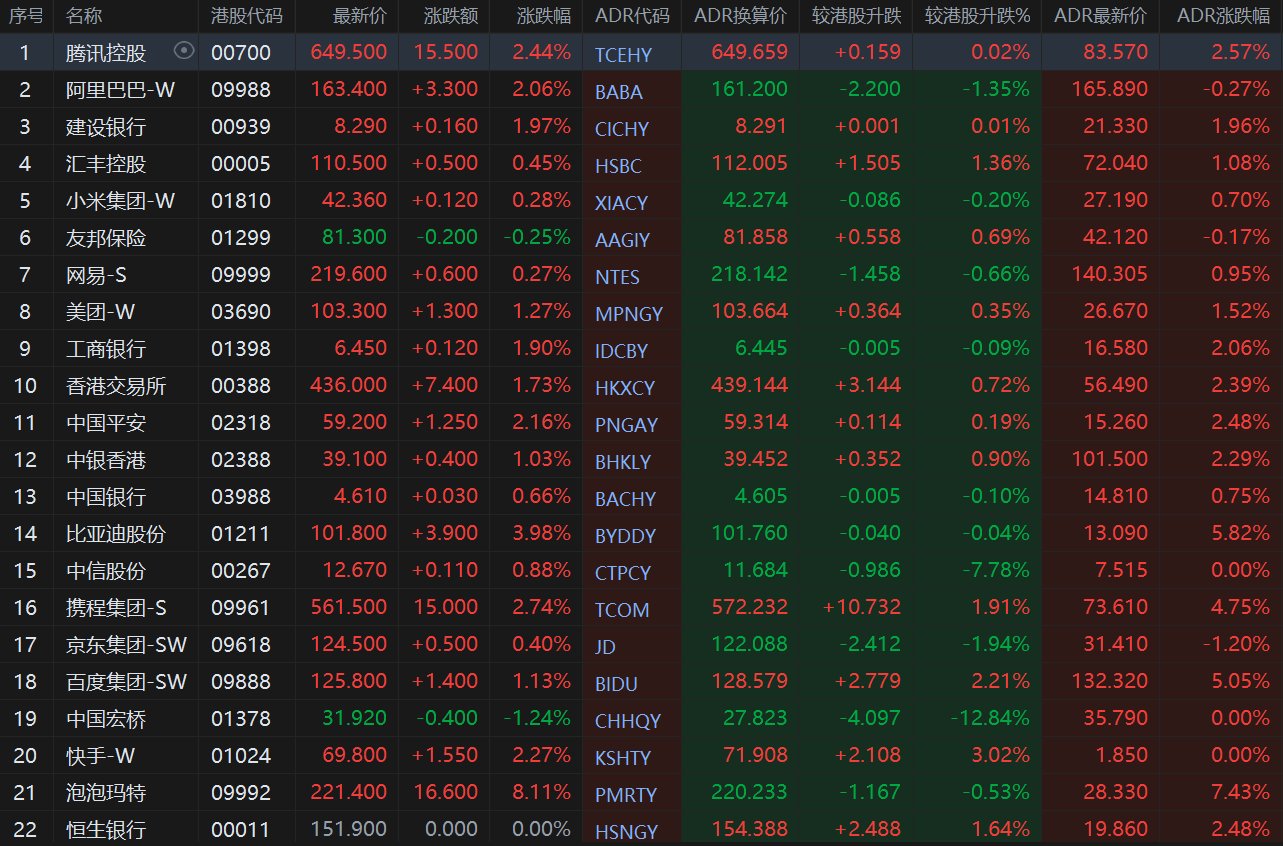Click Hong Kong stock code 09988
Screen dimensions: 1283x846
241,90
